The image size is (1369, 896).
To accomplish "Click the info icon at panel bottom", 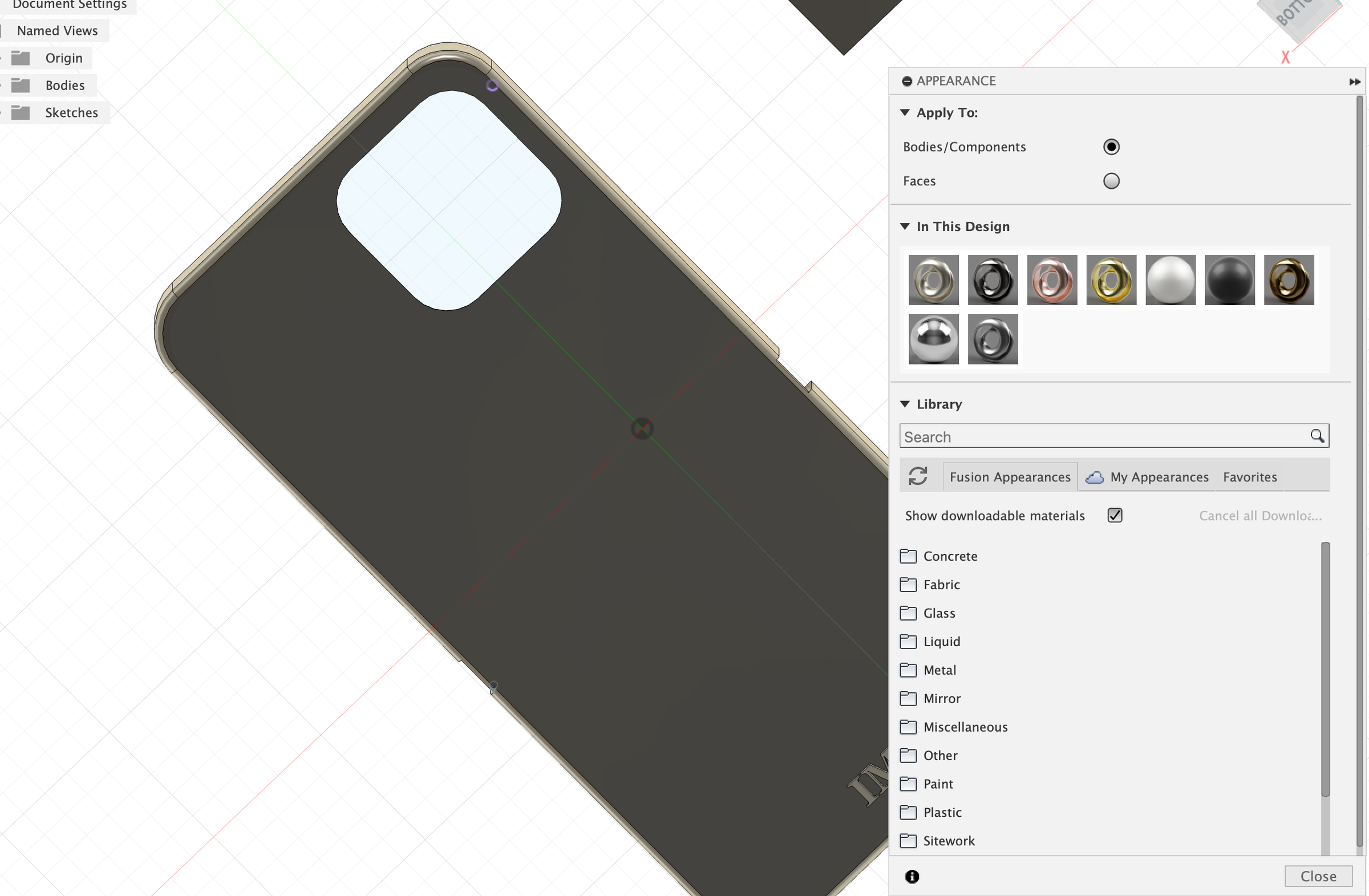I will (912, 877).
